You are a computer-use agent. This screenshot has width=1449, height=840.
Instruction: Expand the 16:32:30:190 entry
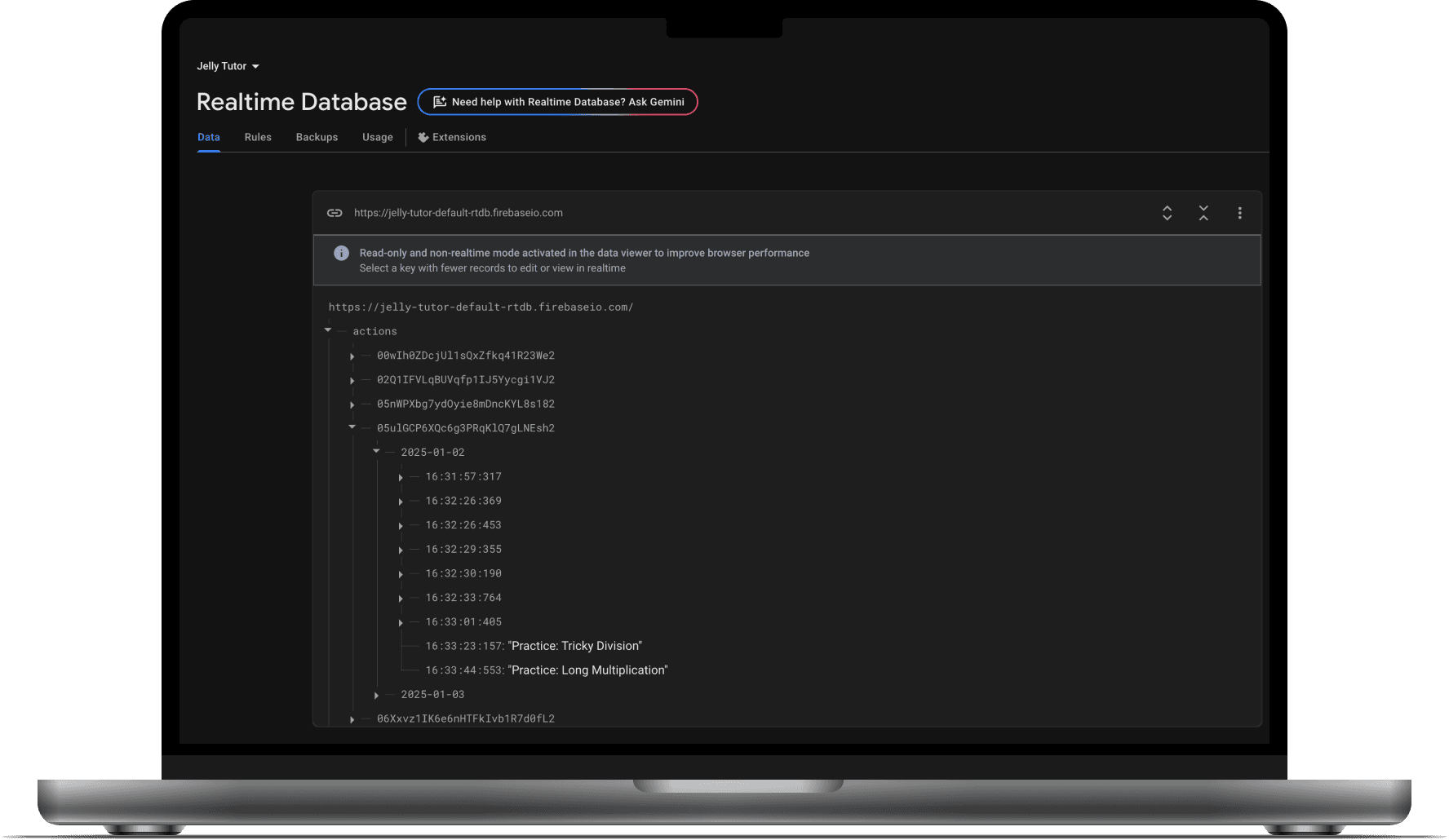tap(401, 575)
